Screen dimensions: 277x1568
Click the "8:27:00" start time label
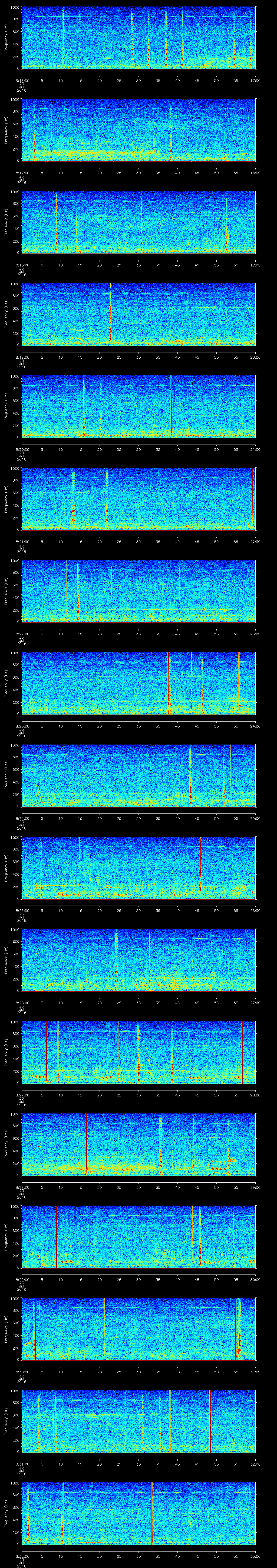click(x=22, y=1095)
